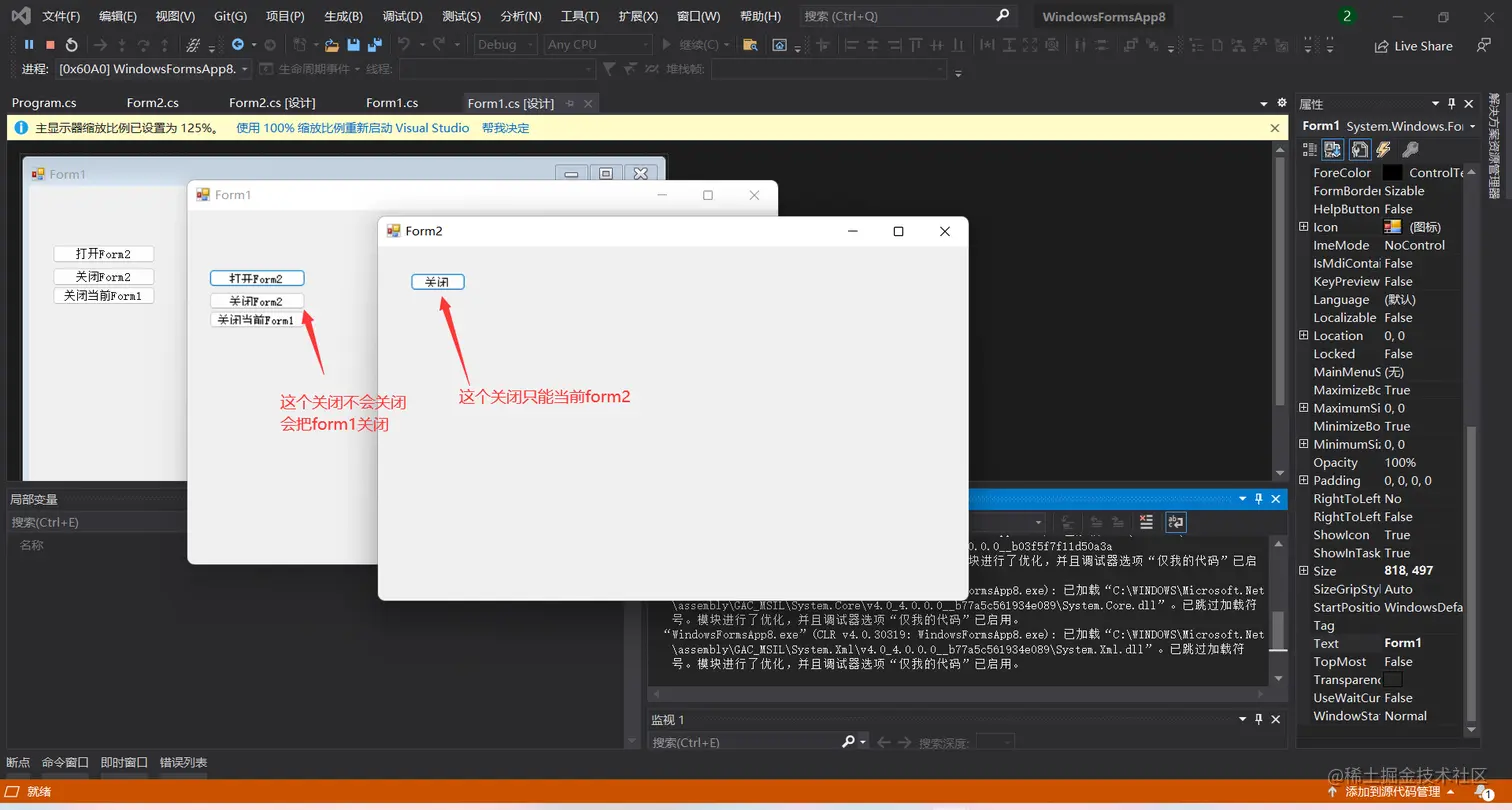This screenshot has width=1512, height=810.
Task: Open the 错误列表 tab at bottom
Action: tap(184, 763)
